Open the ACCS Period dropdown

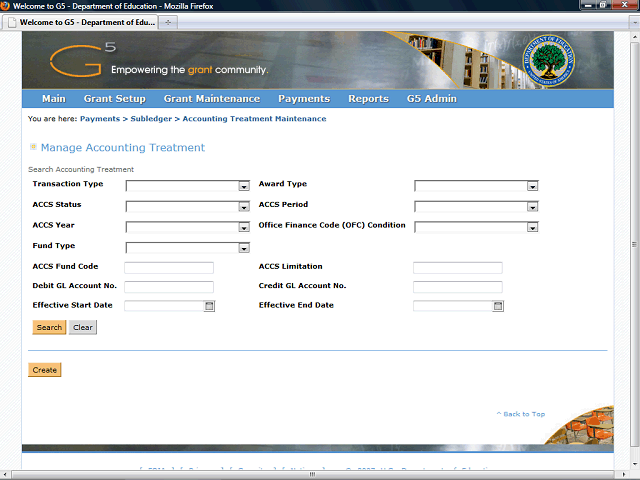532,207
